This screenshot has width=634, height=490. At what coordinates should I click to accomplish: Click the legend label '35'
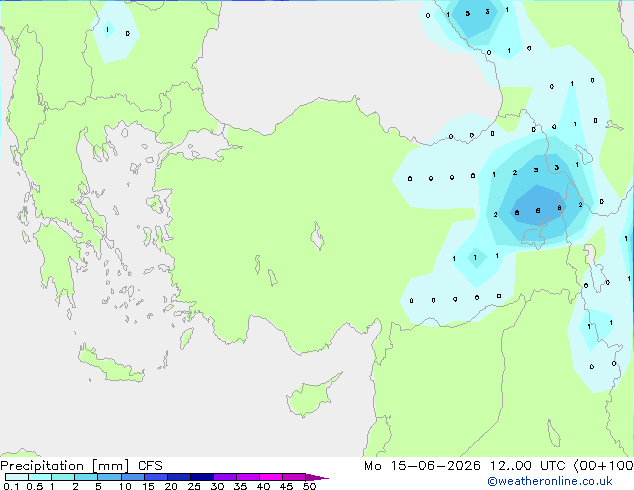240,486
